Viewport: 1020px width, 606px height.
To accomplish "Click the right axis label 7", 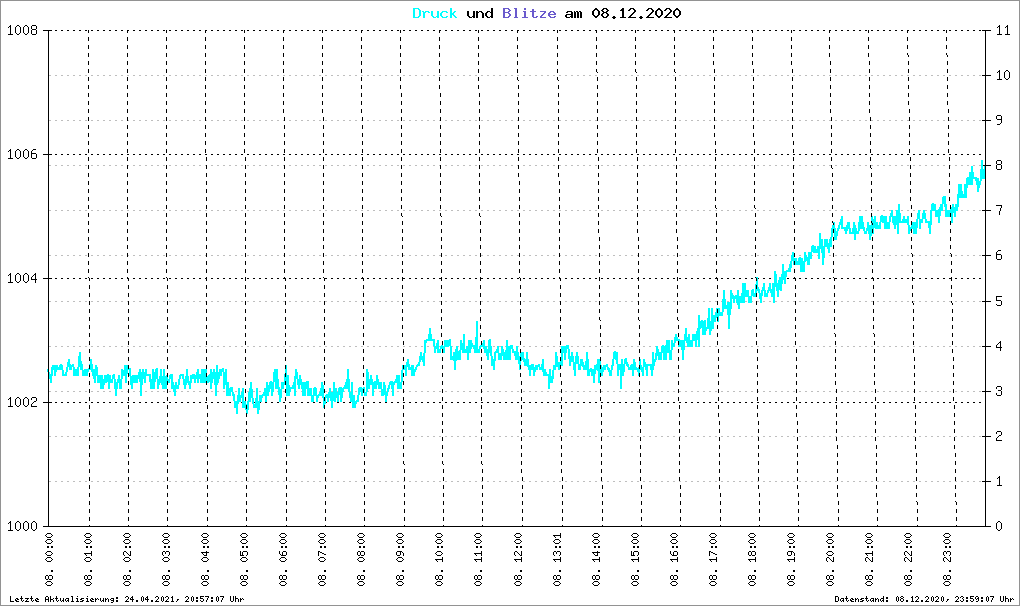I will tap(999, 211).
